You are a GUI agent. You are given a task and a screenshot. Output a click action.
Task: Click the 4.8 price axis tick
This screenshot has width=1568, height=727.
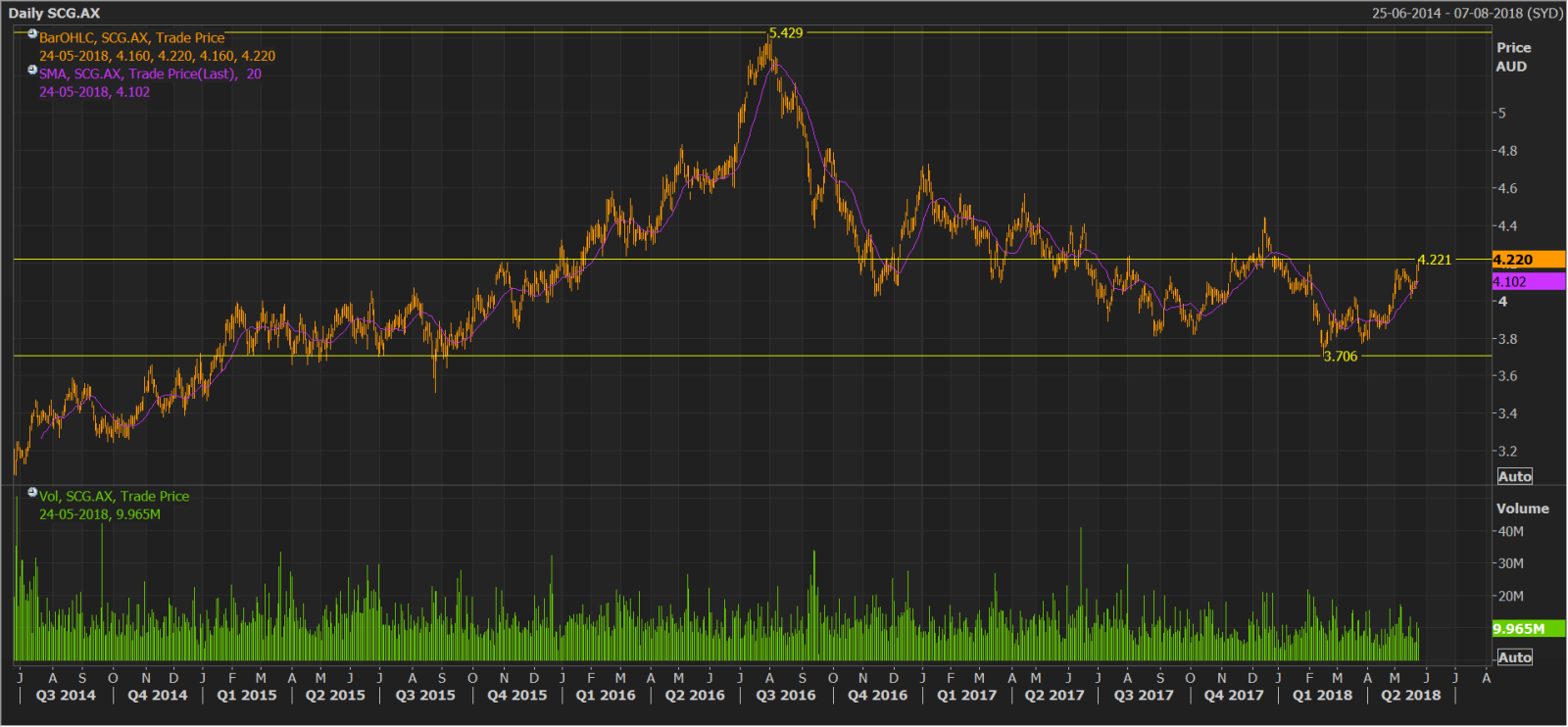tap(1507, 151)
